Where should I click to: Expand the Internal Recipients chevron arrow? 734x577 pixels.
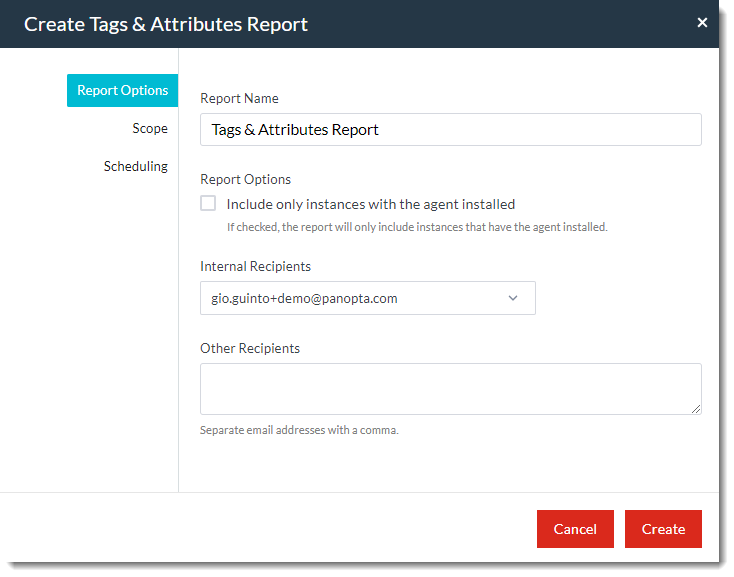513,298
